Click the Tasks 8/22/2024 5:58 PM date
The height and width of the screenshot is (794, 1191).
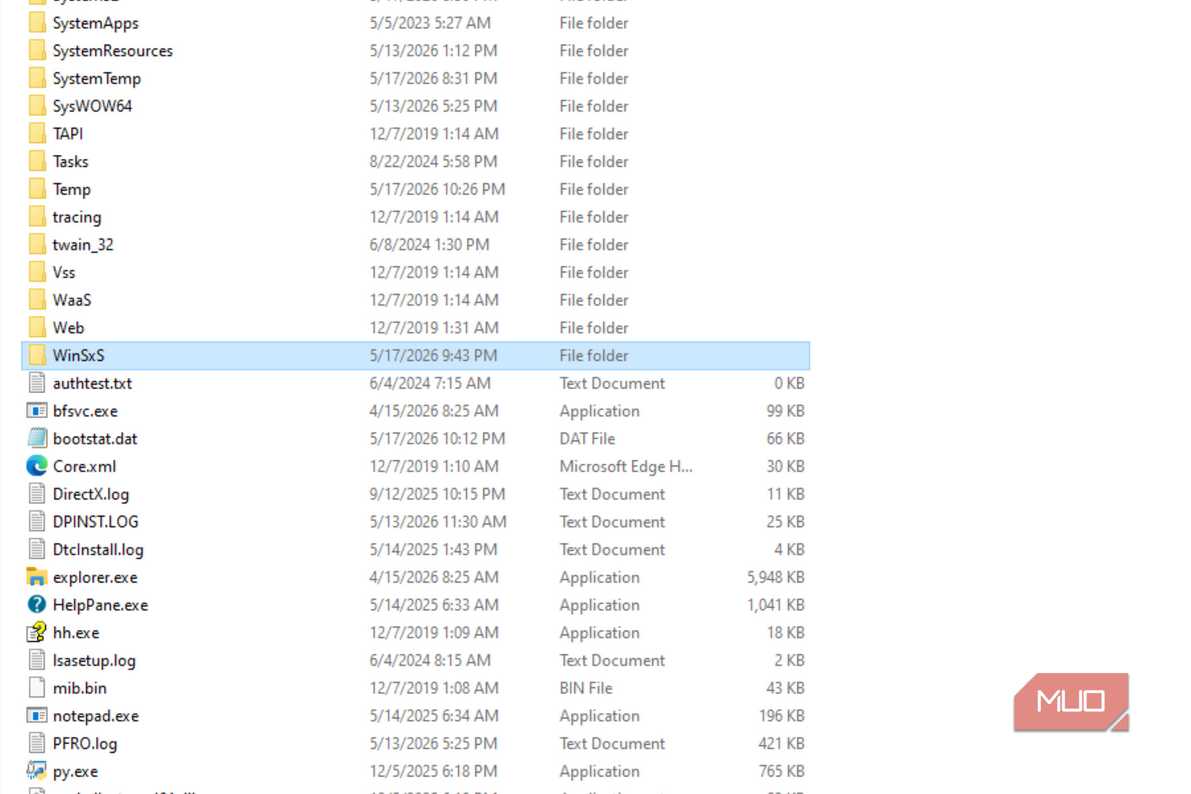click(x=433, y=162)
